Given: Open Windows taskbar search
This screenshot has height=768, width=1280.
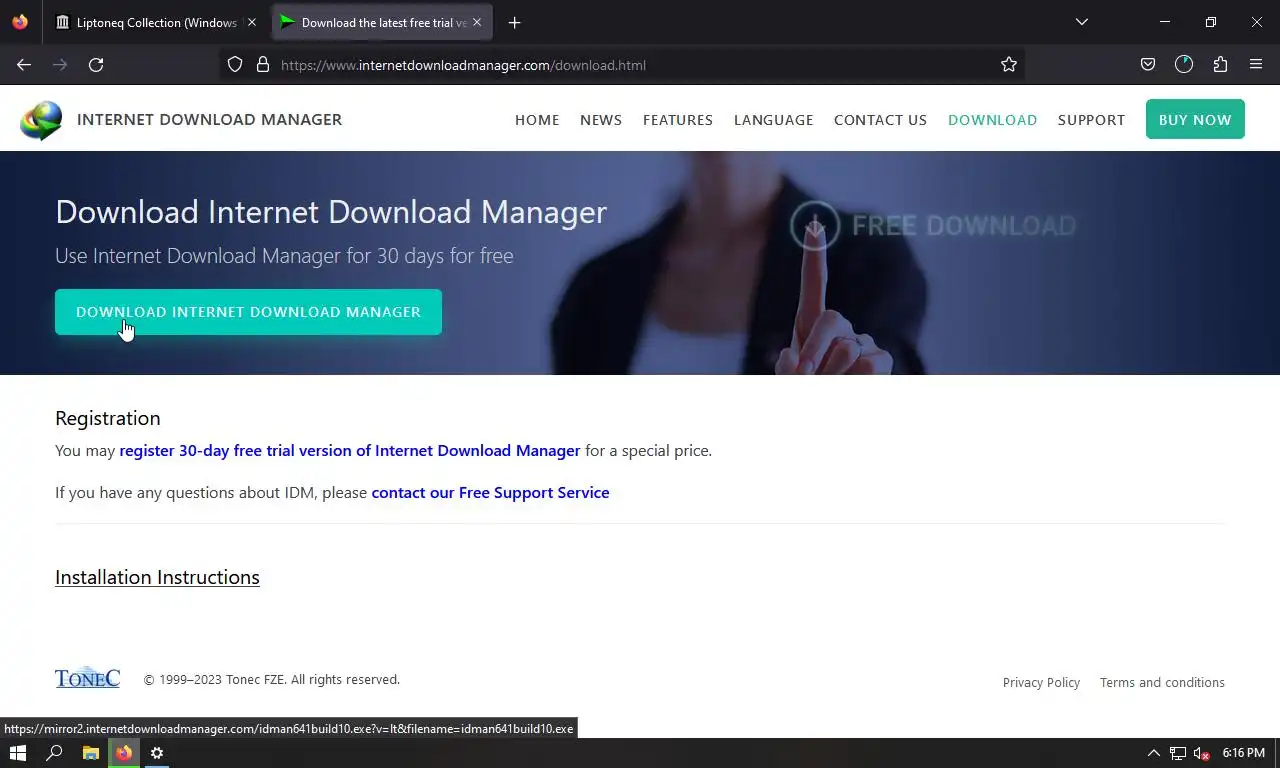Looking at the screenshot, I should pyautogui.click(x=54, y=753).
